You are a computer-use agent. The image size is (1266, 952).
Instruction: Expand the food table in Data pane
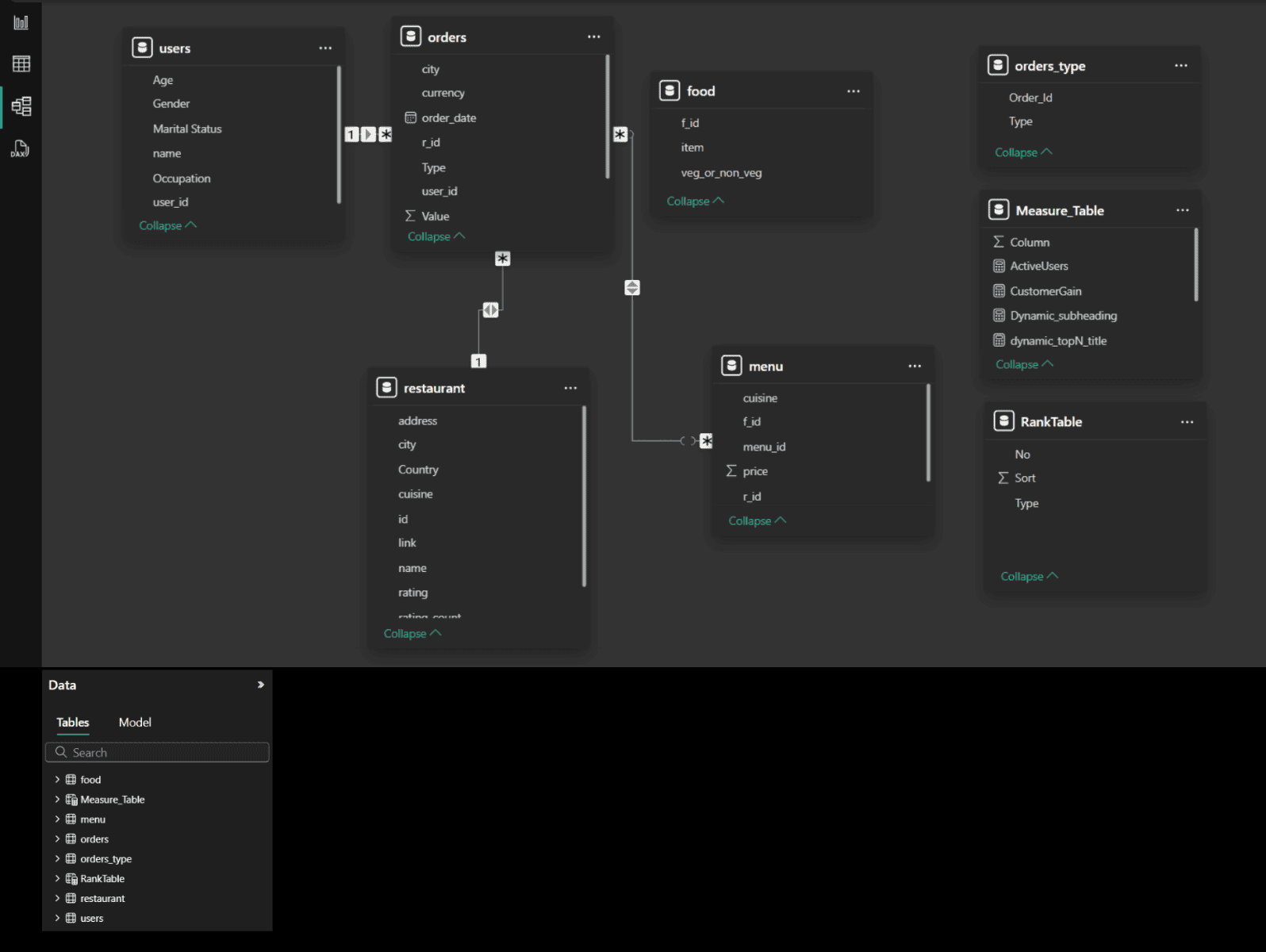57,780
